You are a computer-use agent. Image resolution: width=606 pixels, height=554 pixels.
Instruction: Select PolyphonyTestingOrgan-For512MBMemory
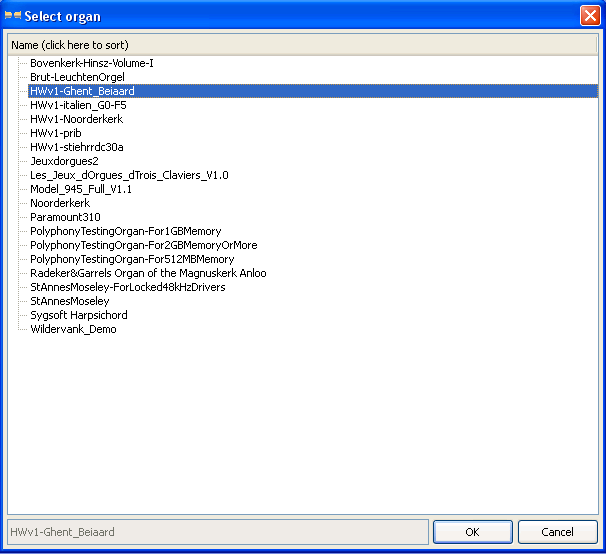(x=132, y=259)
